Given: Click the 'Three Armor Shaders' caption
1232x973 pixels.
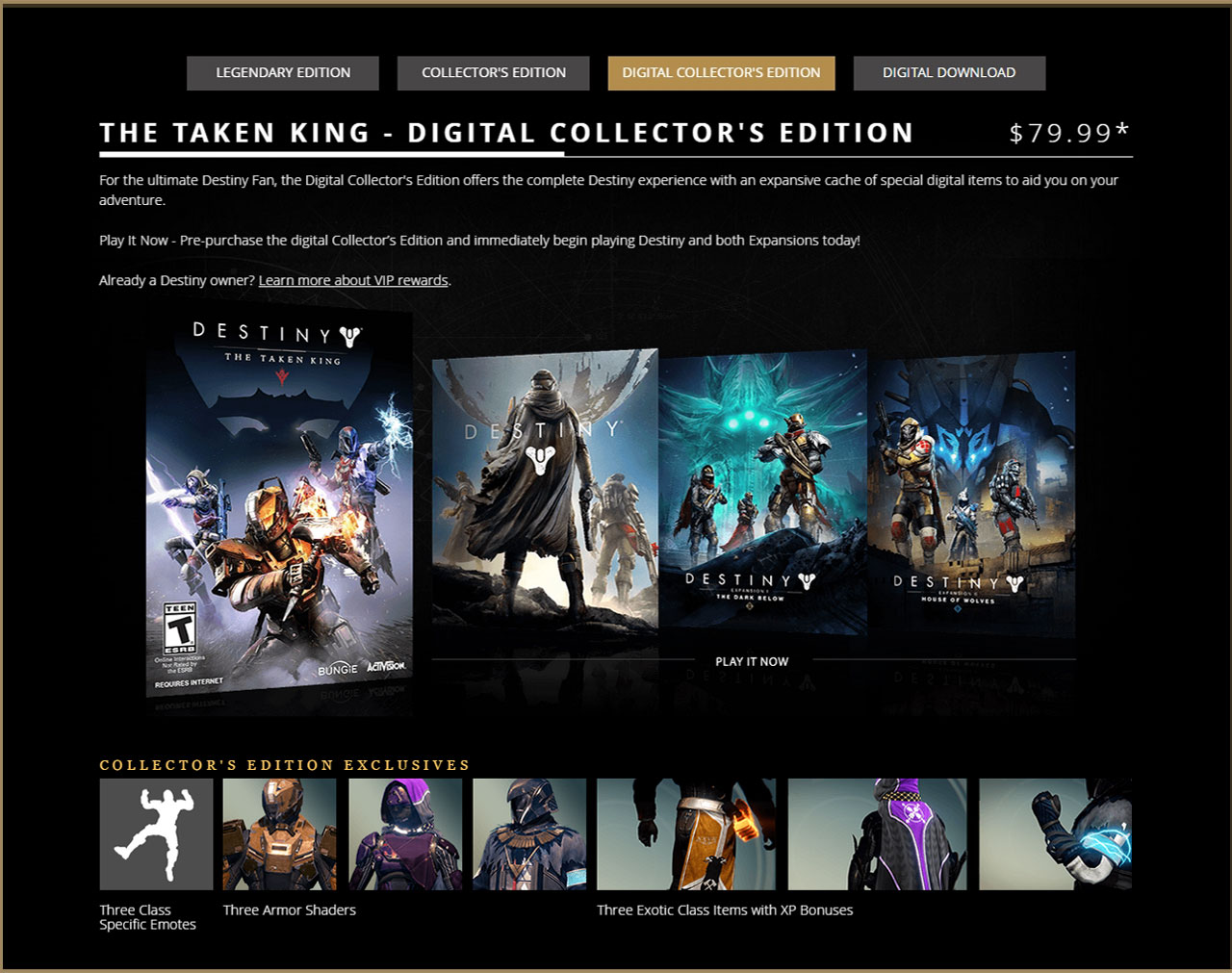Looking at the screenshot, I should point(290,910).
